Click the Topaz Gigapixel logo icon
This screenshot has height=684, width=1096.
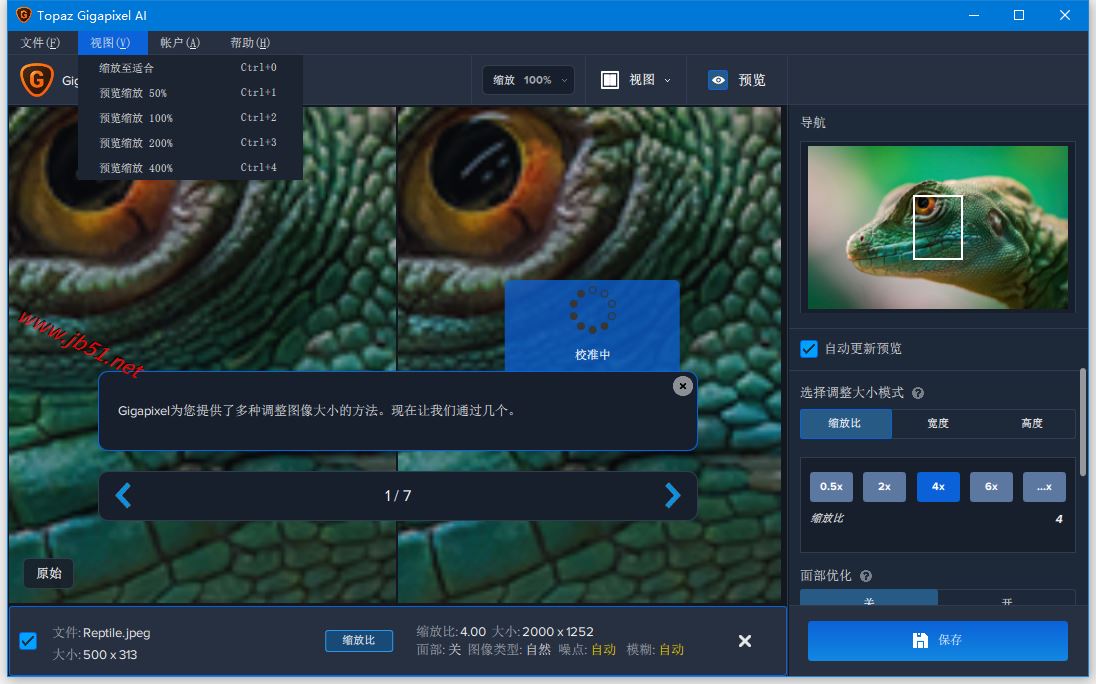[x=36, y=79]
